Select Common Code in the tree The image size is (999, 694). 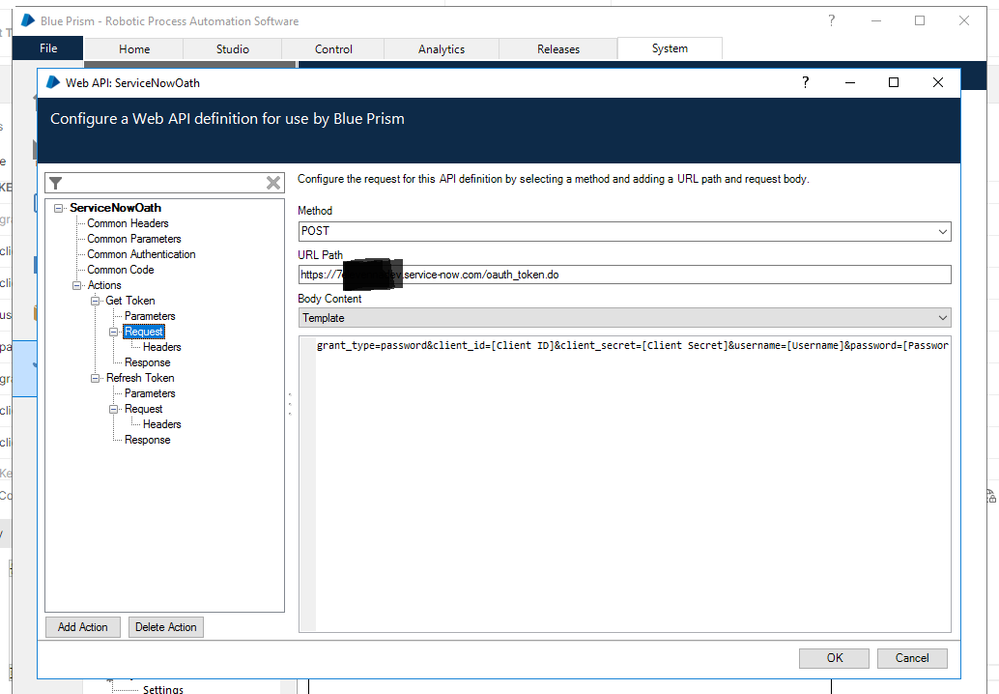pyautogui.click(x=120, y=270)
